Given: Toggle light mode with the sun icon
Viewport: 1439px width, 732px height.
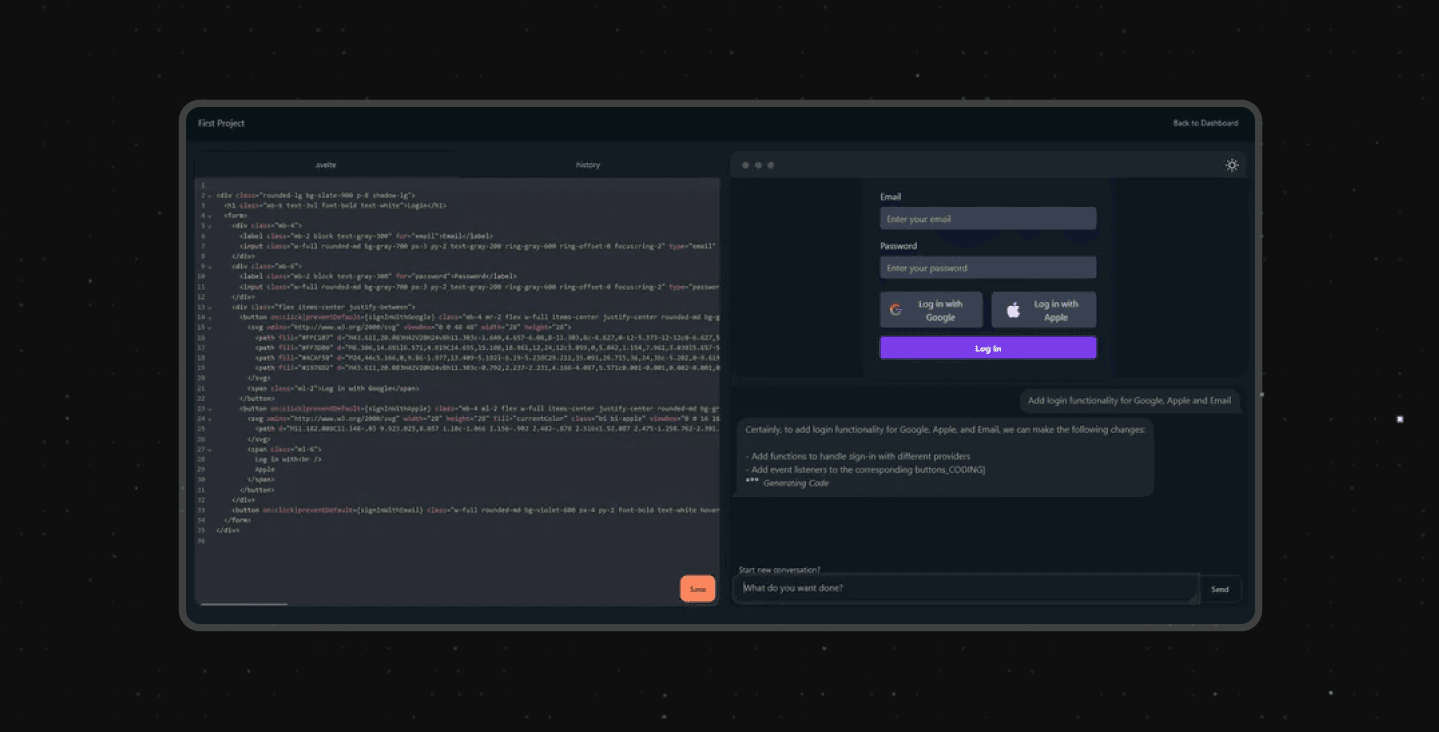Looking at the screenshot, I should pos(1232,165).
